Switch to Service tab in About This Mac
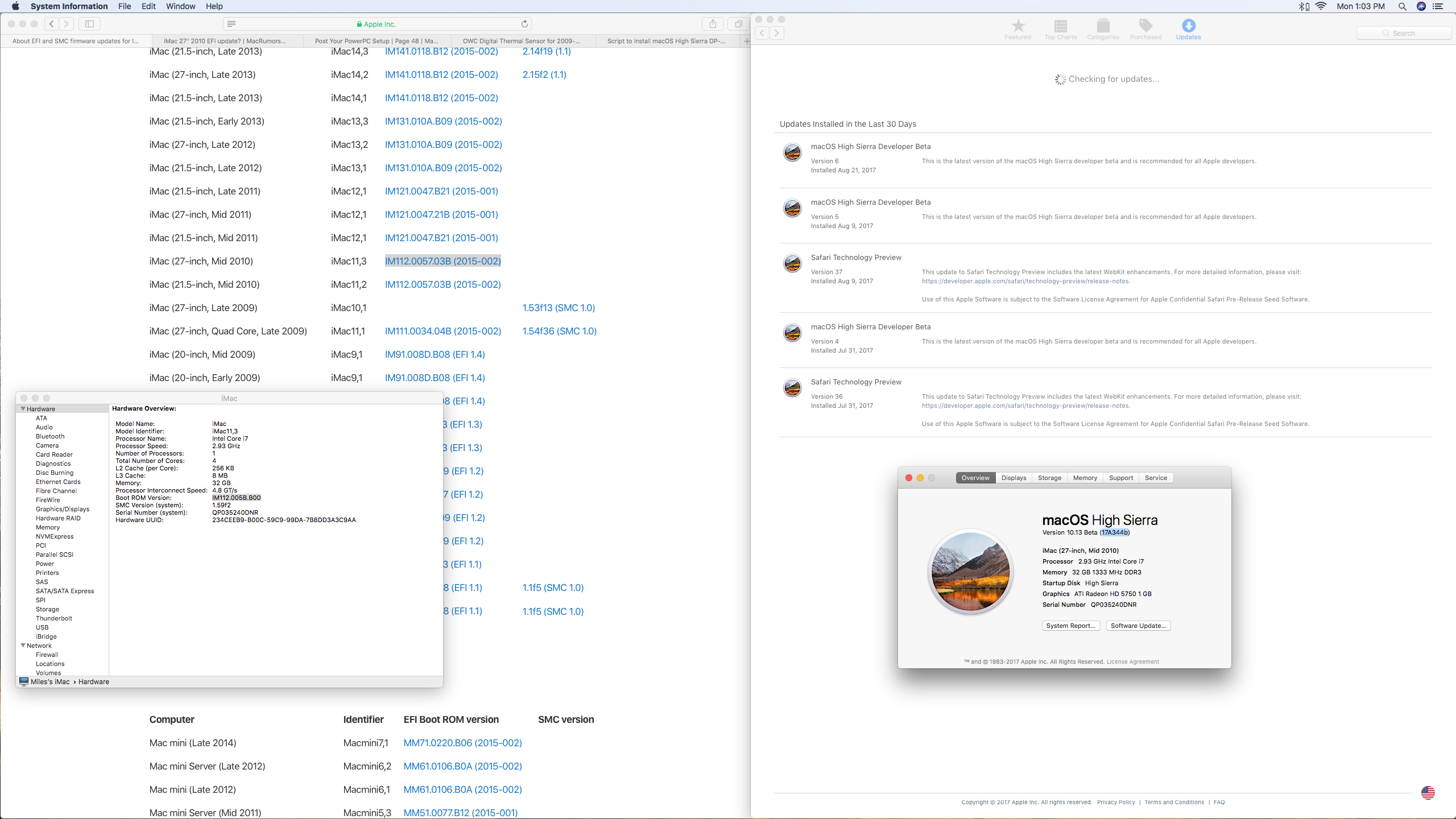The width and height of the screenshot is (1456, 819). [x=1156, y=478]
